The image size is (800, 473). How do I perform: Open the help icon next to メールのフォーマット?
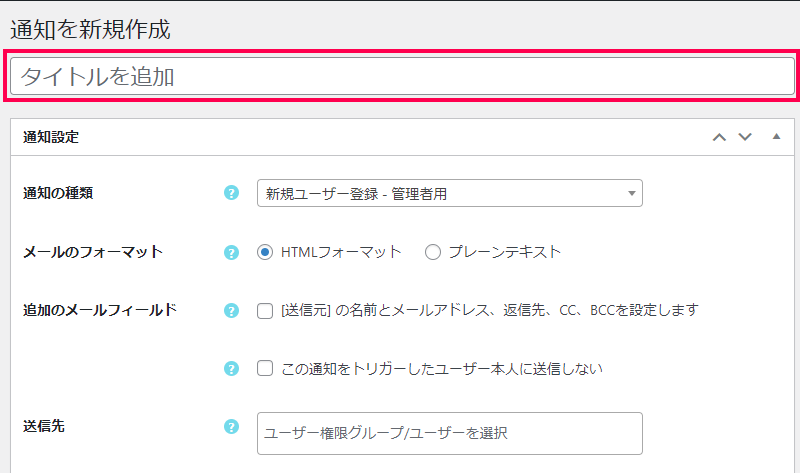pyautogui.click(x=232, y=252)
